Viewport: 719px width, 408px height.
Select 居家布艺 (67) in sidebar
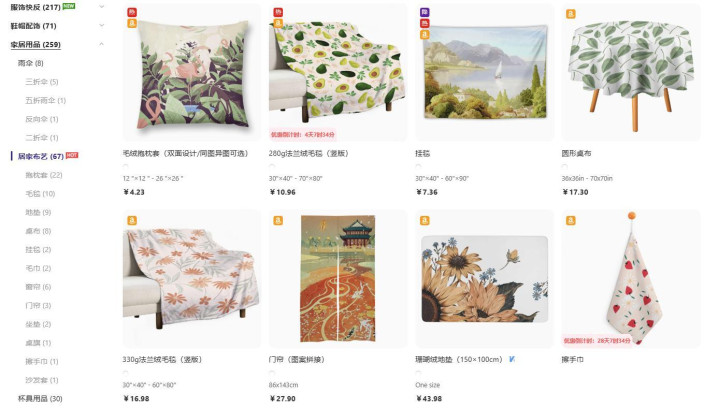(x=40, y=156)
